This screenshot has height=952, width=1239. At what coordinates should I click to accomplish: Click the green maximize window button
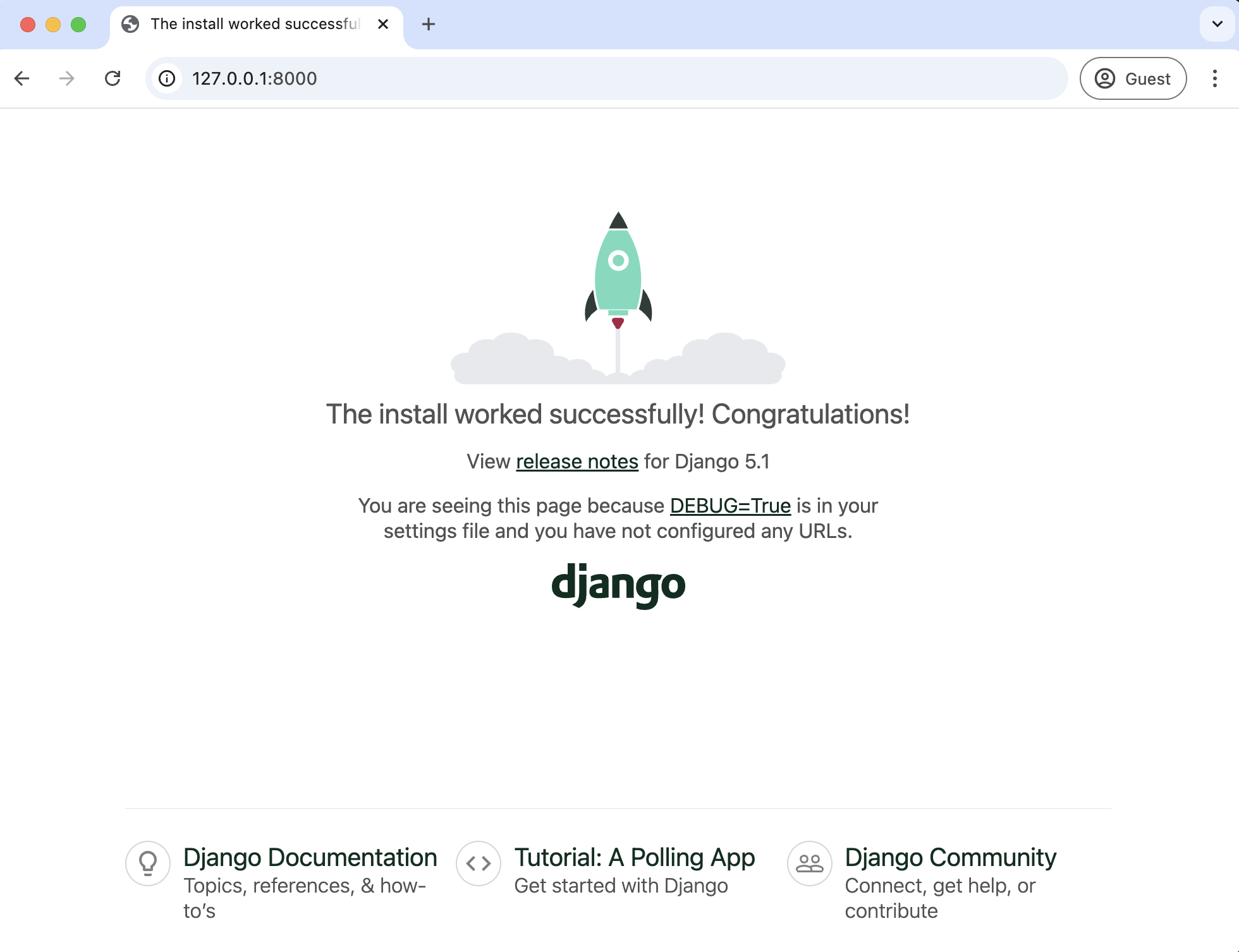click(78, 25)
